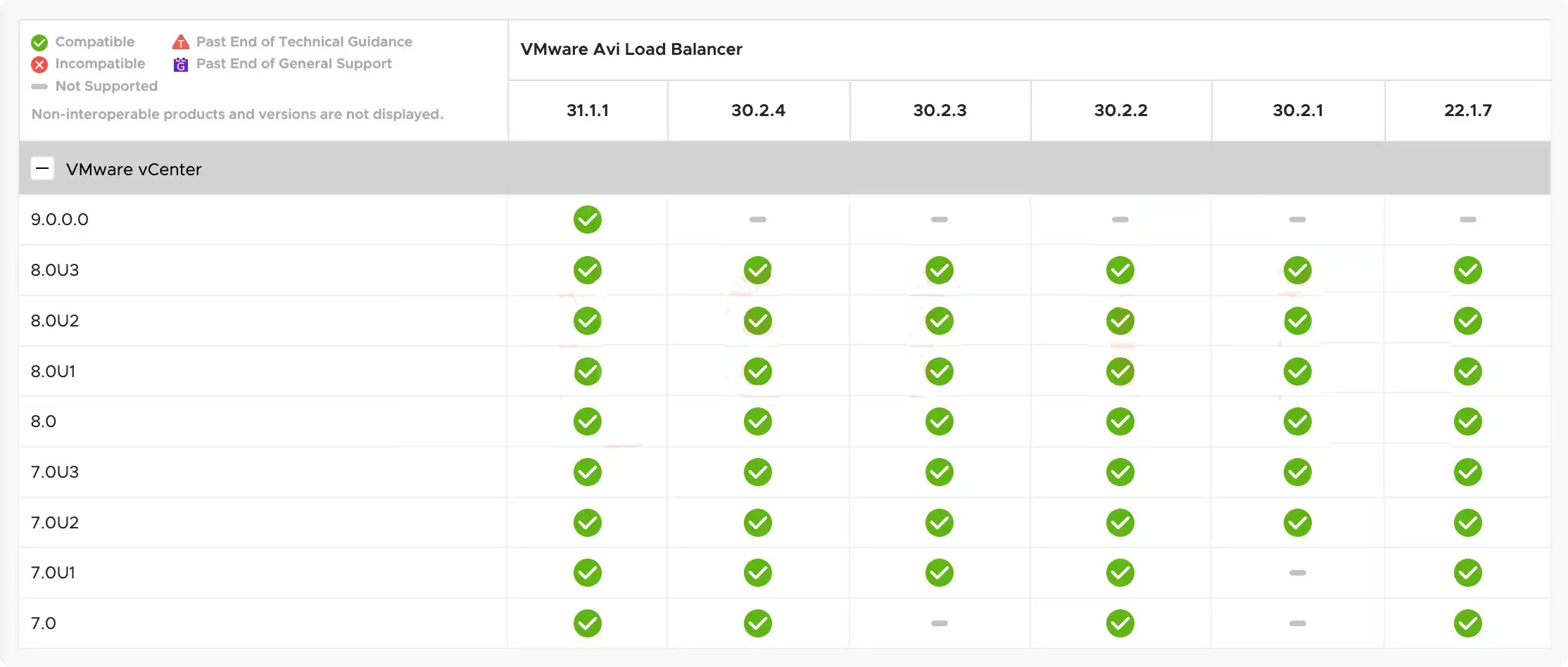Select the 31.1.1 version column header
This screenshot has height=667, width=1568.
[588, 110]
